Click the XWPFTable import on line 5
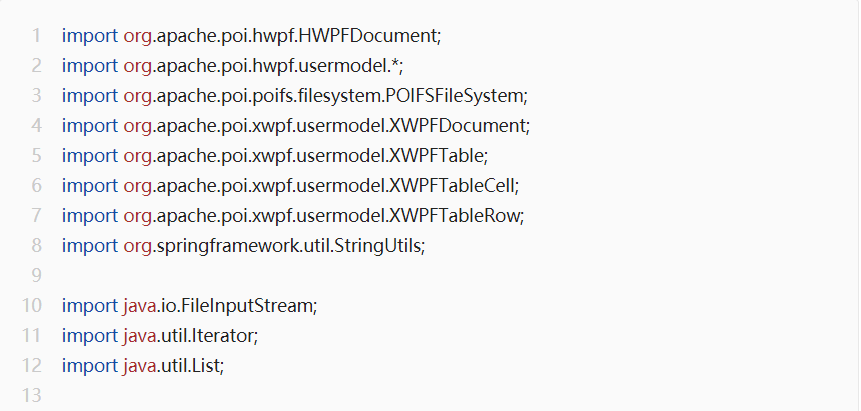 click(275, 155)
